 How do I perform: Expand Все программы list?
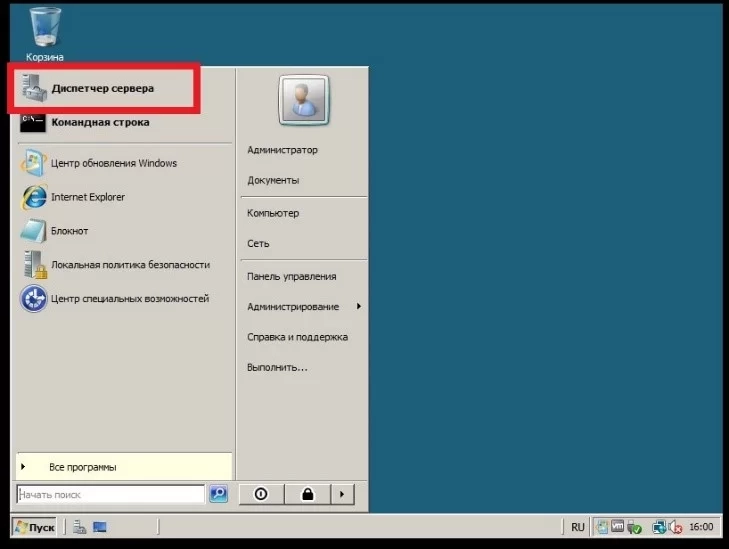point(124,467)
